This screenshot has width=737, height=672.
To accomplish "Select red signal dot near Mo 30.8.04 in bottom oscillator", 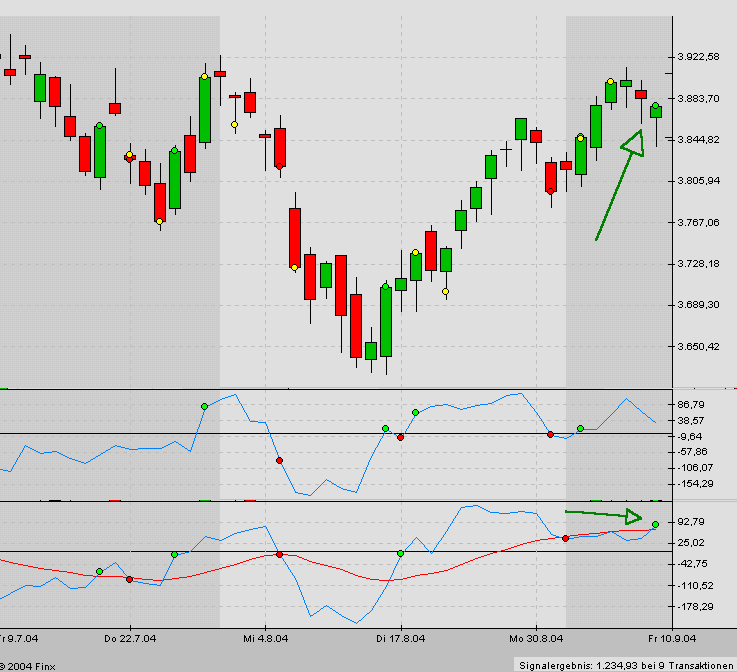I will coord(566,538).
